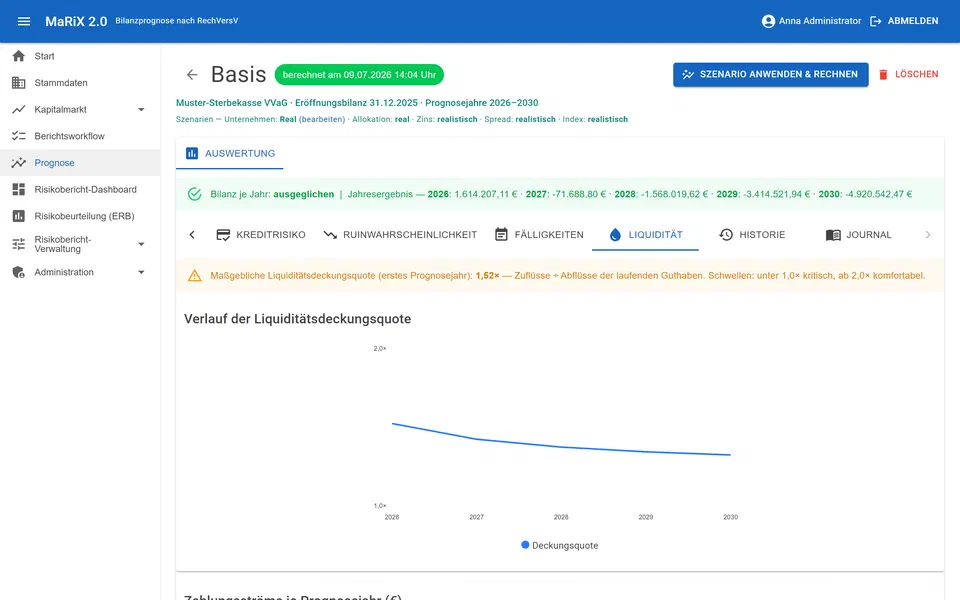The image size is (960, 600).
Task: Click the Anna Administrator account icon
Action: coord(768,21)
